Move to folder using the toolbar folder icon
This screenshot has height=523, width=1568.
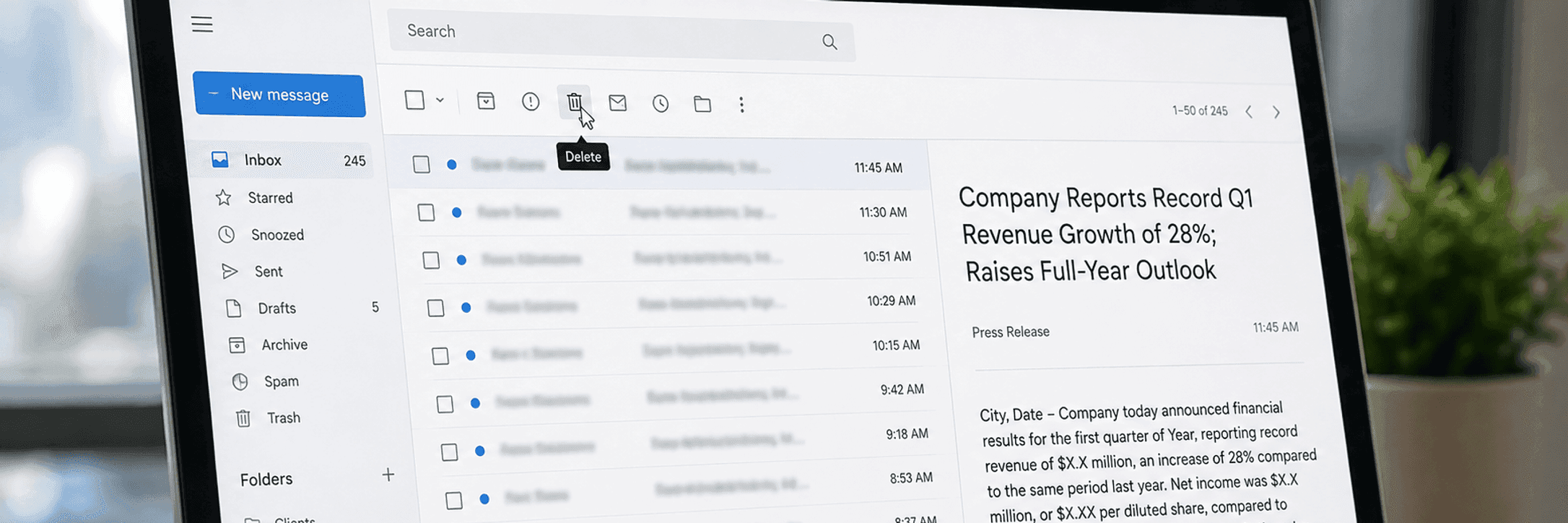[x=702, y=105]
